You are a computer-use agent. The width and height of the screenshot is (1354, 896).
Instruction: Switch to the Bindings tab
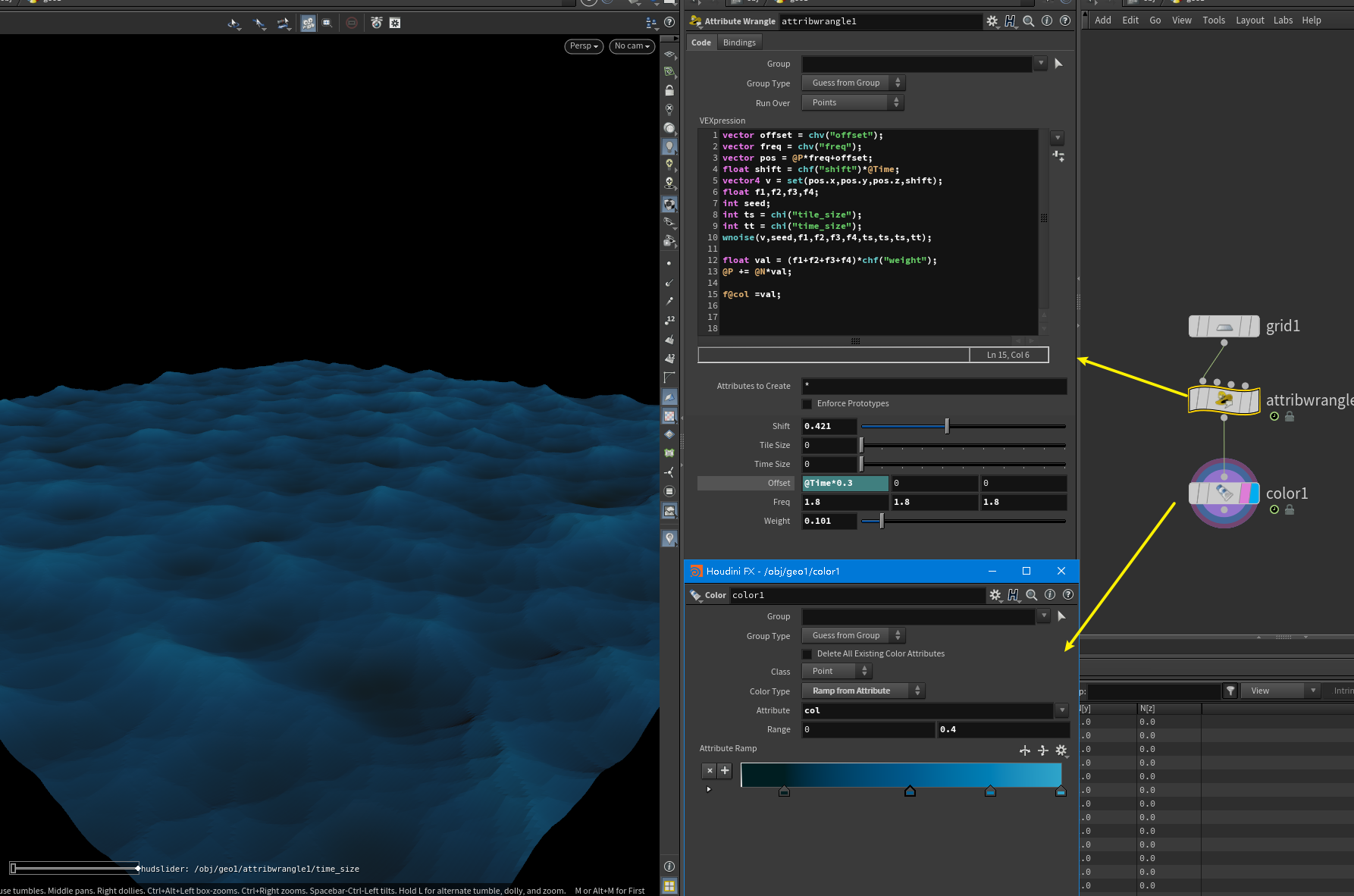tap(739, 42)
